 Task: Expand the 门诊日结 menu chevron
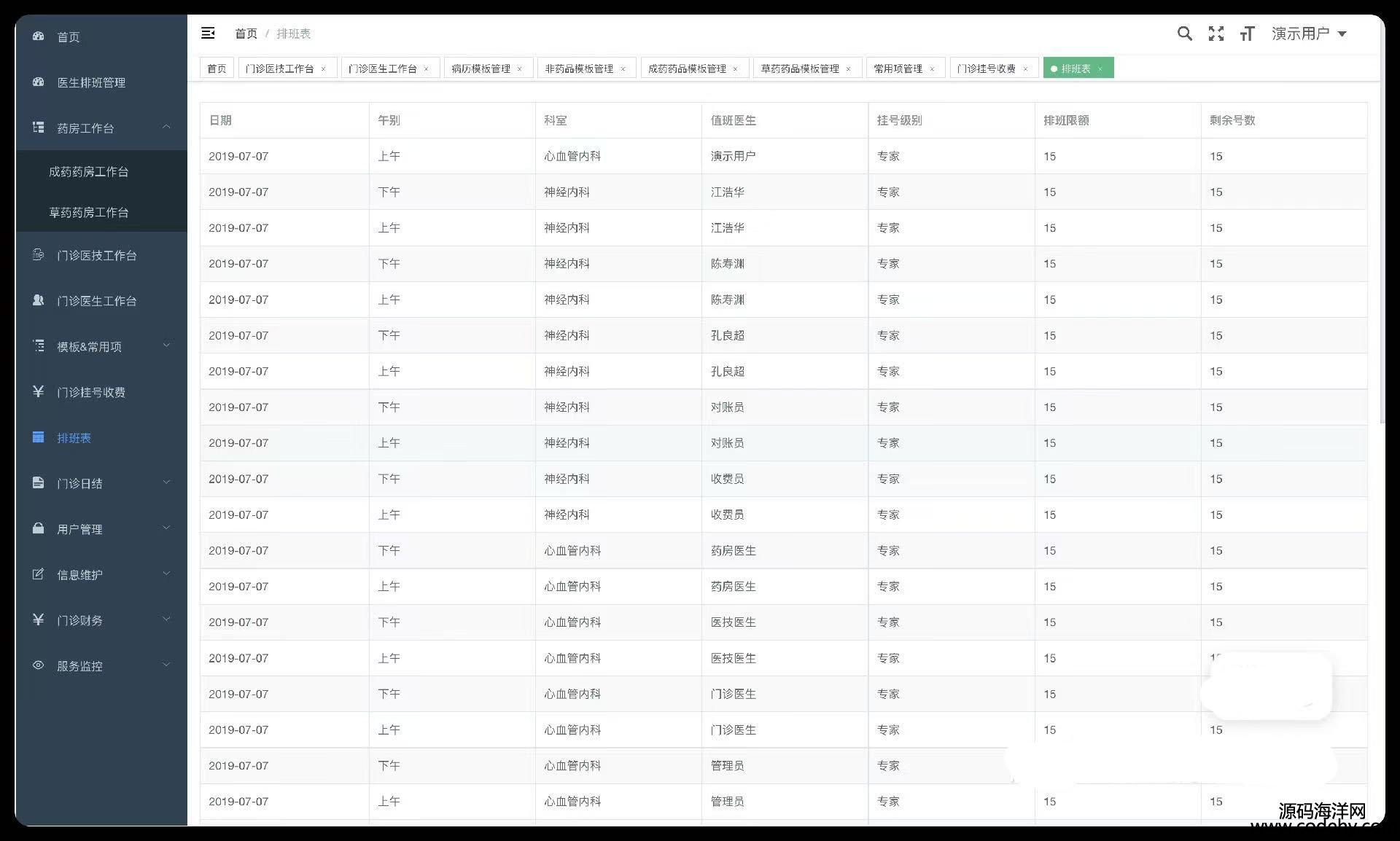[166, 482]
